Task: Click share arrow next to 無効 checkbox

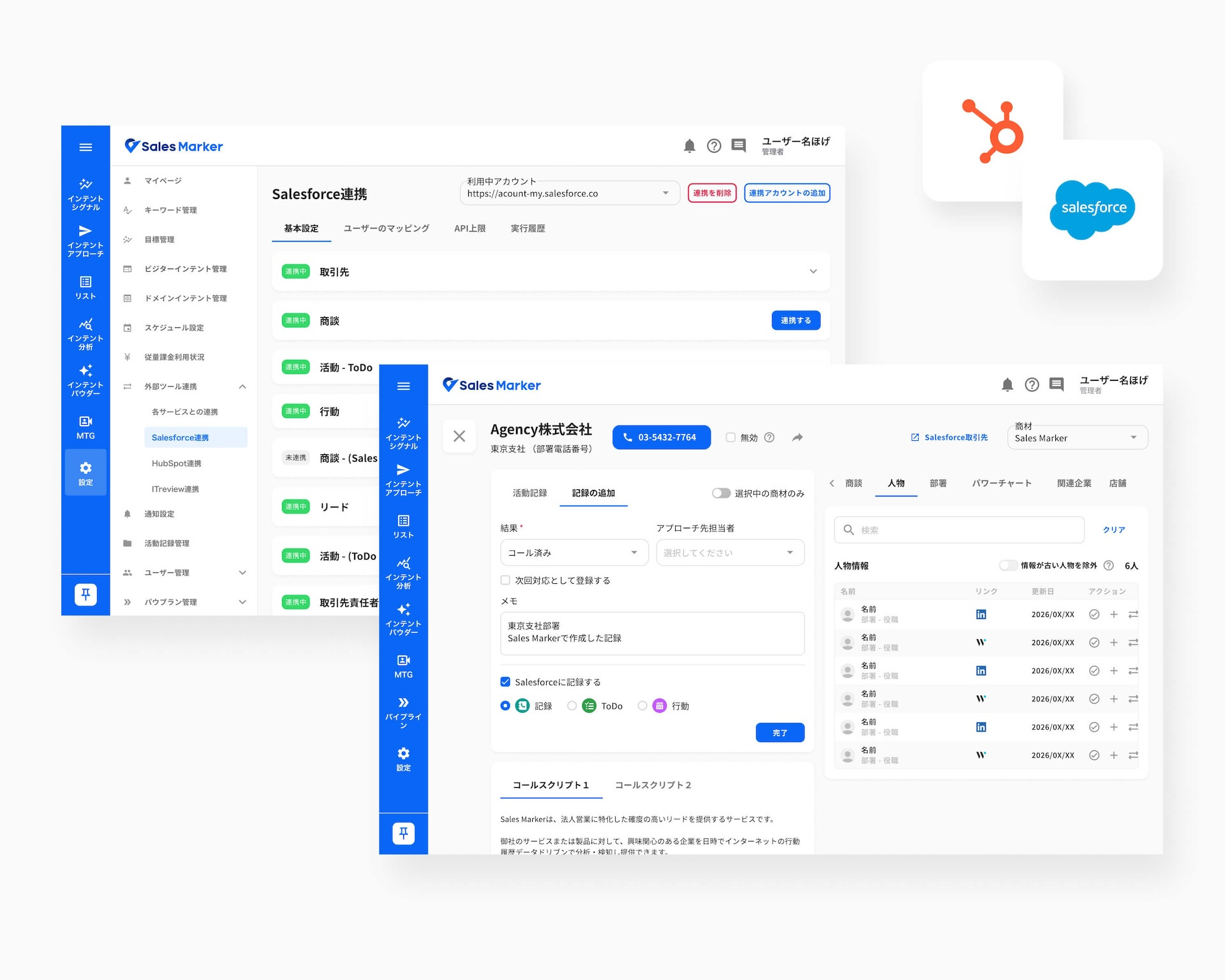Action: pos(797,438)
